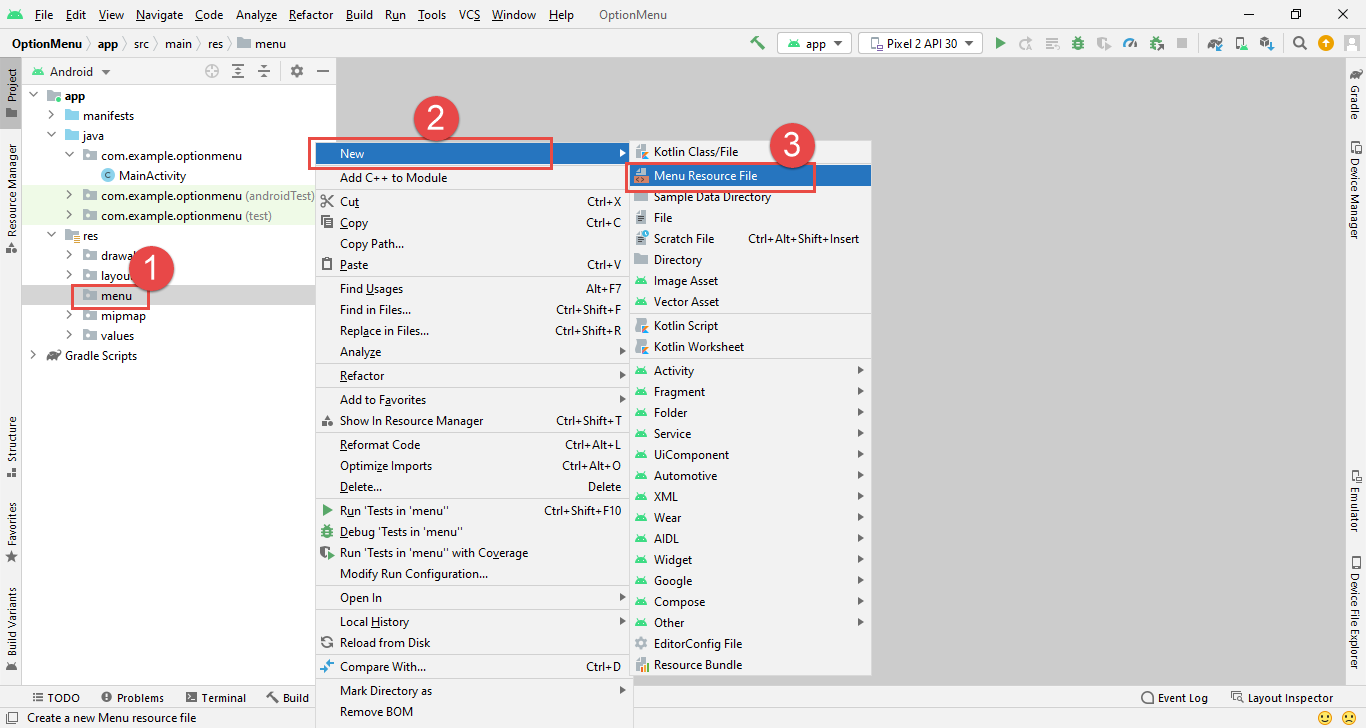This screenshot has width=1366, height=728.
Task: Open SDK Manager from toolbar
Action: click(x=1267, y=43)
